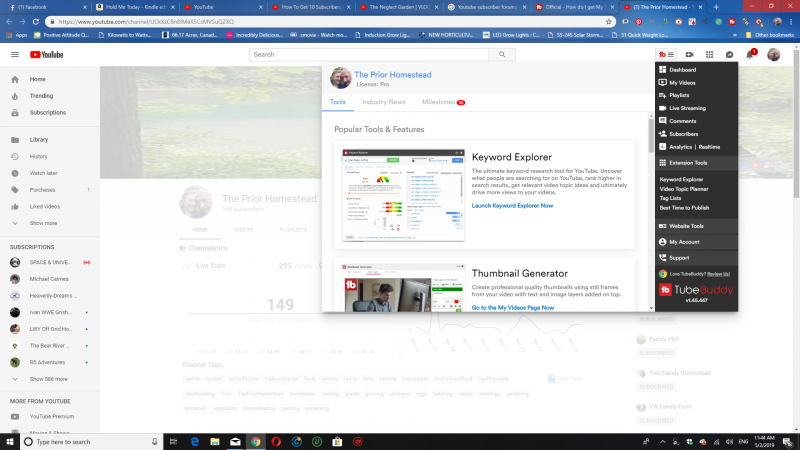Viewport: 800px width, 450px height.
Task: Collapse the Extension Tools section
Action: pos(688,162)
